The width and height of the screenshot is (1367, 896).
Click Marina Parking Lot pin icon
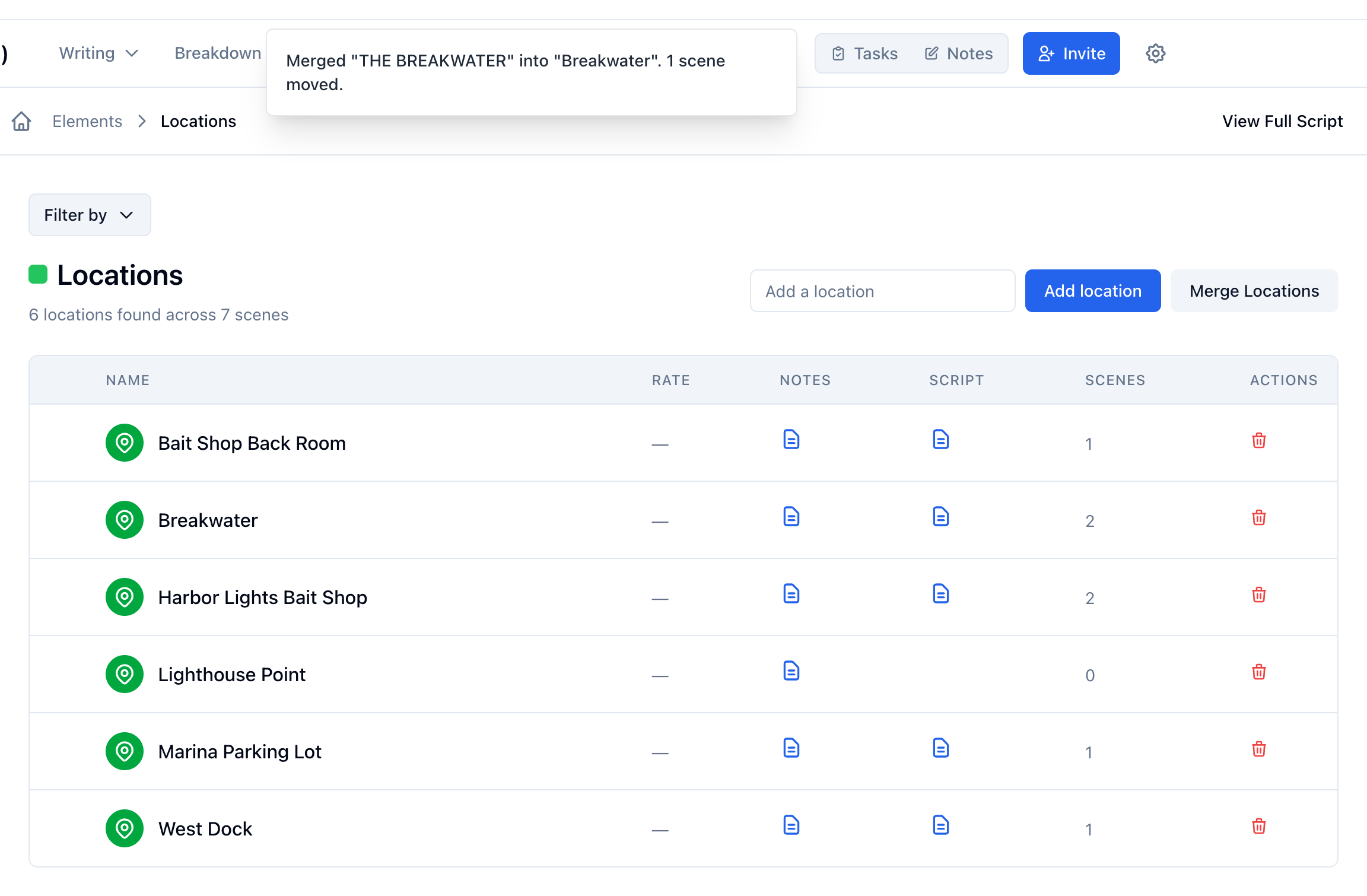125,751
